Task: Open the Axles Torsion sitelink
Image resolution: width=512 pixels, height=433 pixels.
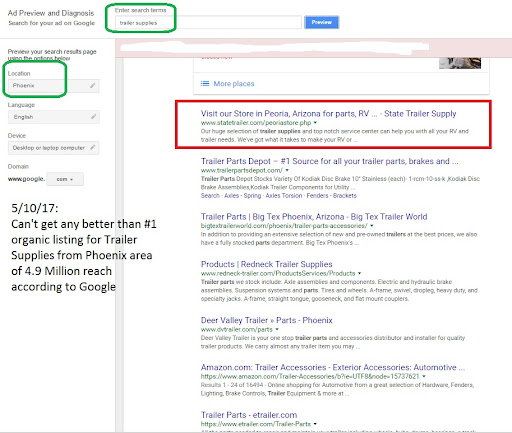Action: coord(284,196)
